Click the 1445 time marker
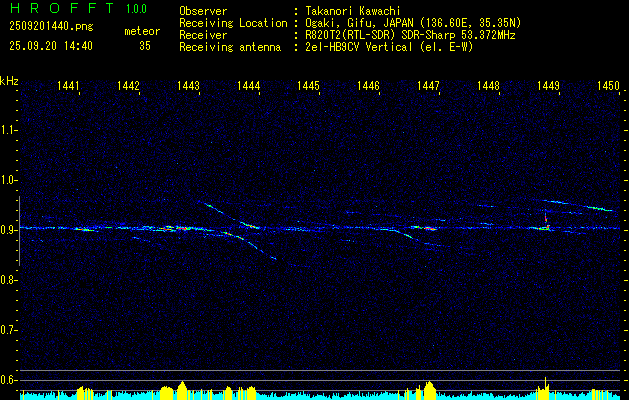Screen dimensions: 629x400 [x=308, y=85]
